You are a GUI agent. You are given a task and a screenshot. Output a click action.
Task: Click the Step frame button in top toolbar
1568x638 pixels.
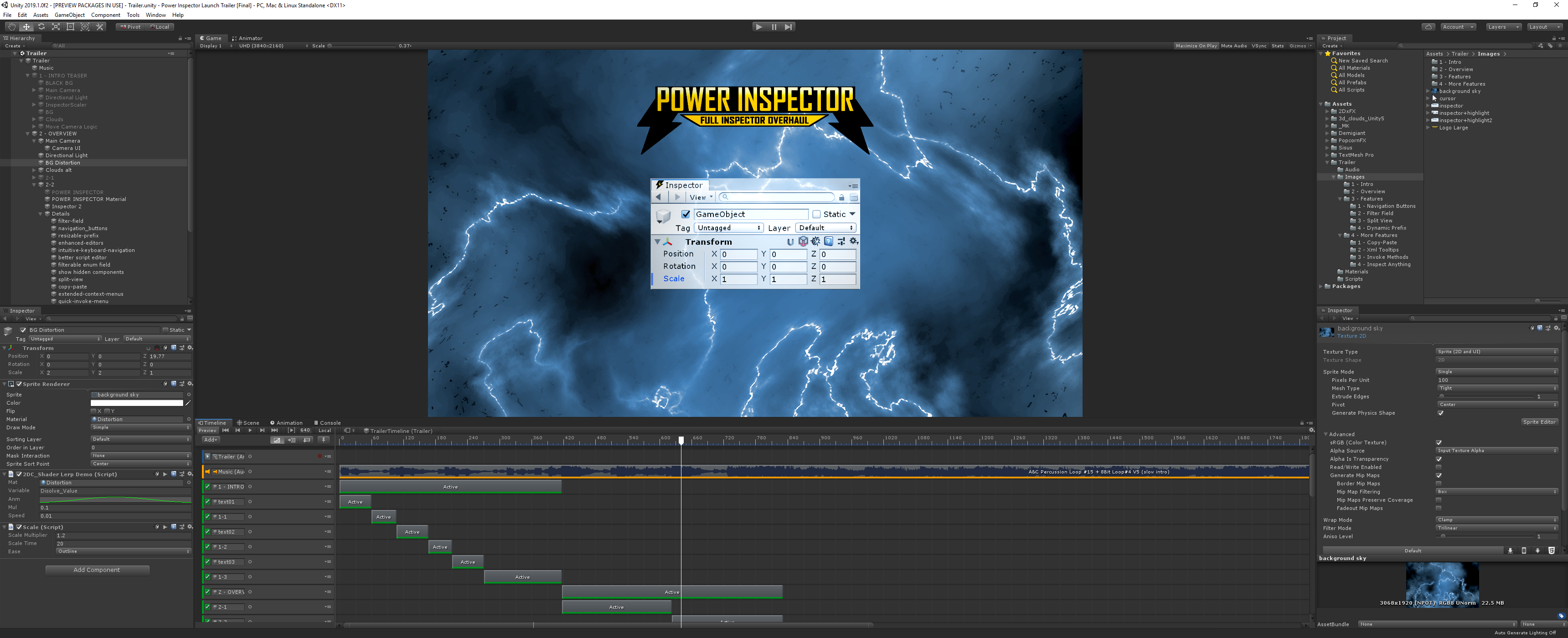click(x=788, y=27)
